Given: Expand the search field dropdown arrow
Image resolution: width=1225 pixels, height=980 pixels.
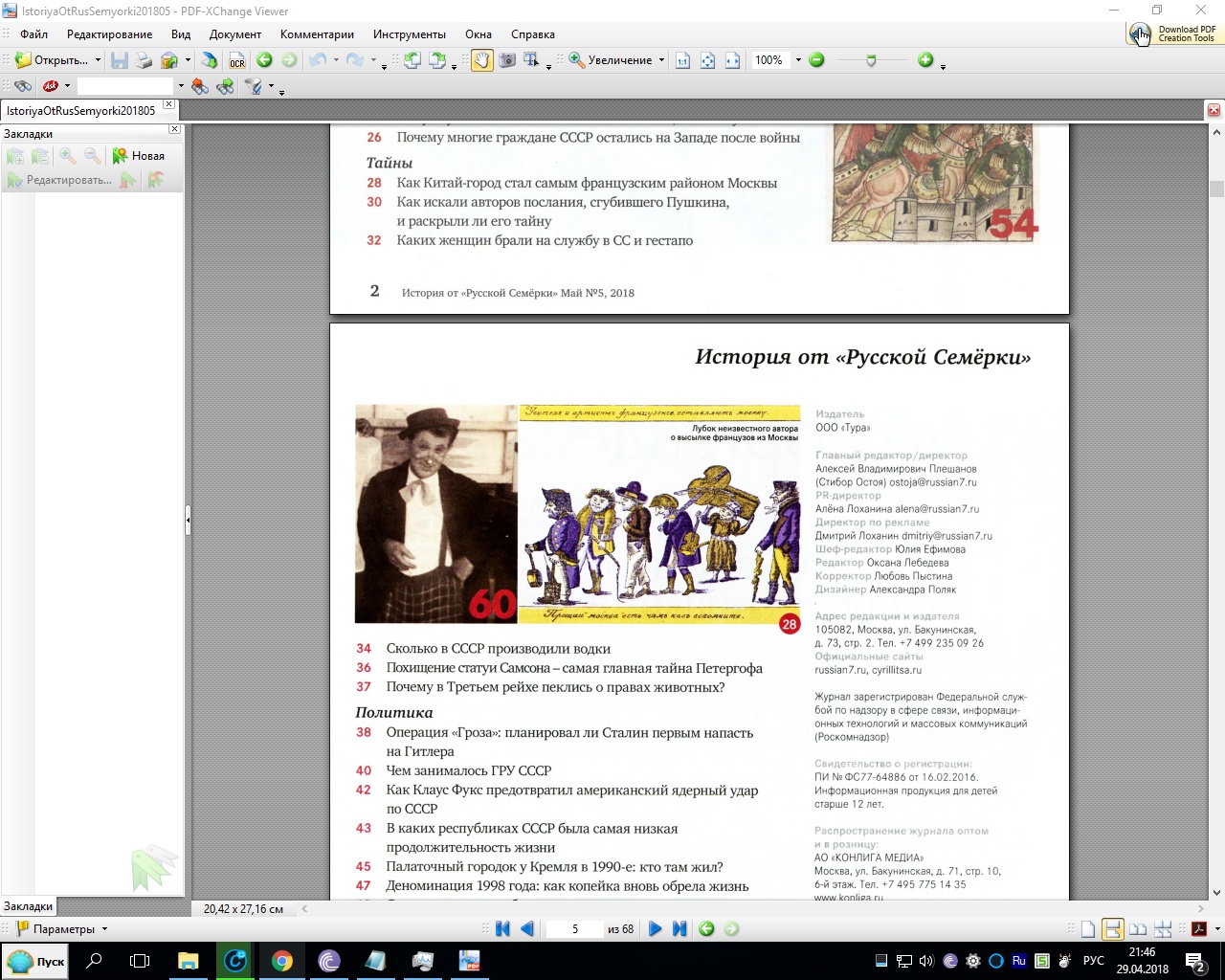Looking at the screenshot, I should [181, 86].
